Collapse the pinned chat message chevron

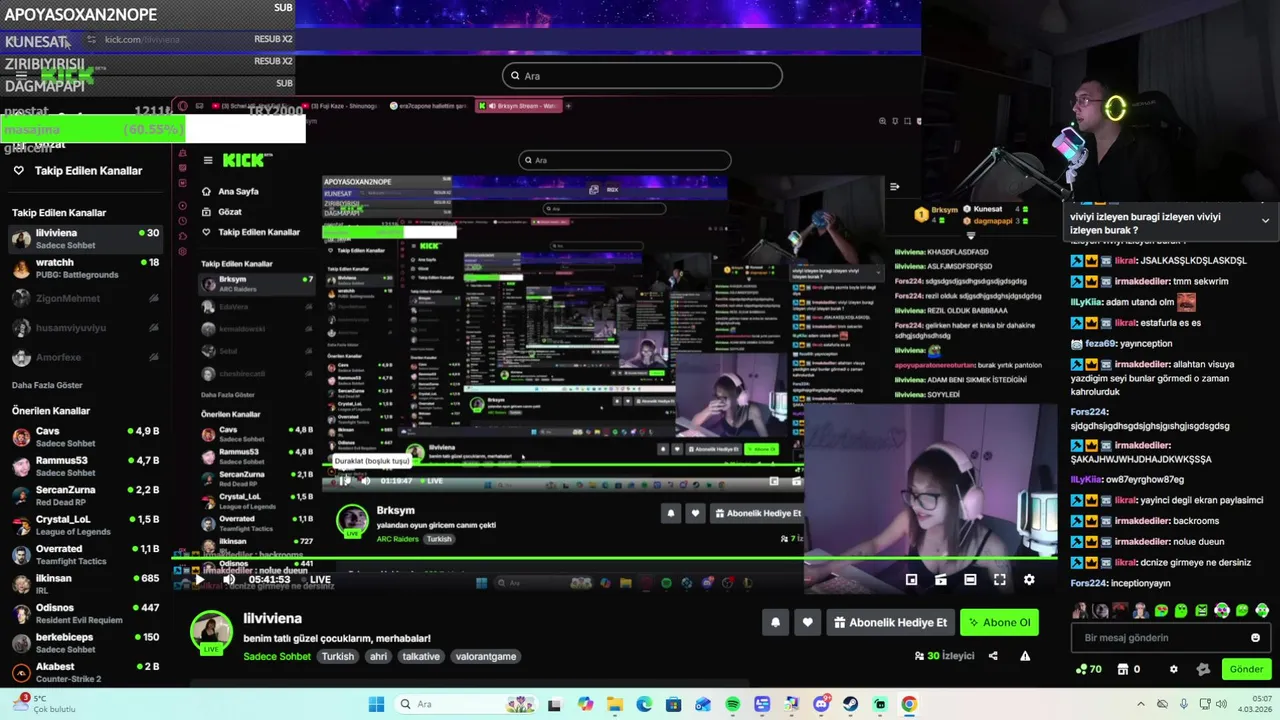pos(1265,221)
